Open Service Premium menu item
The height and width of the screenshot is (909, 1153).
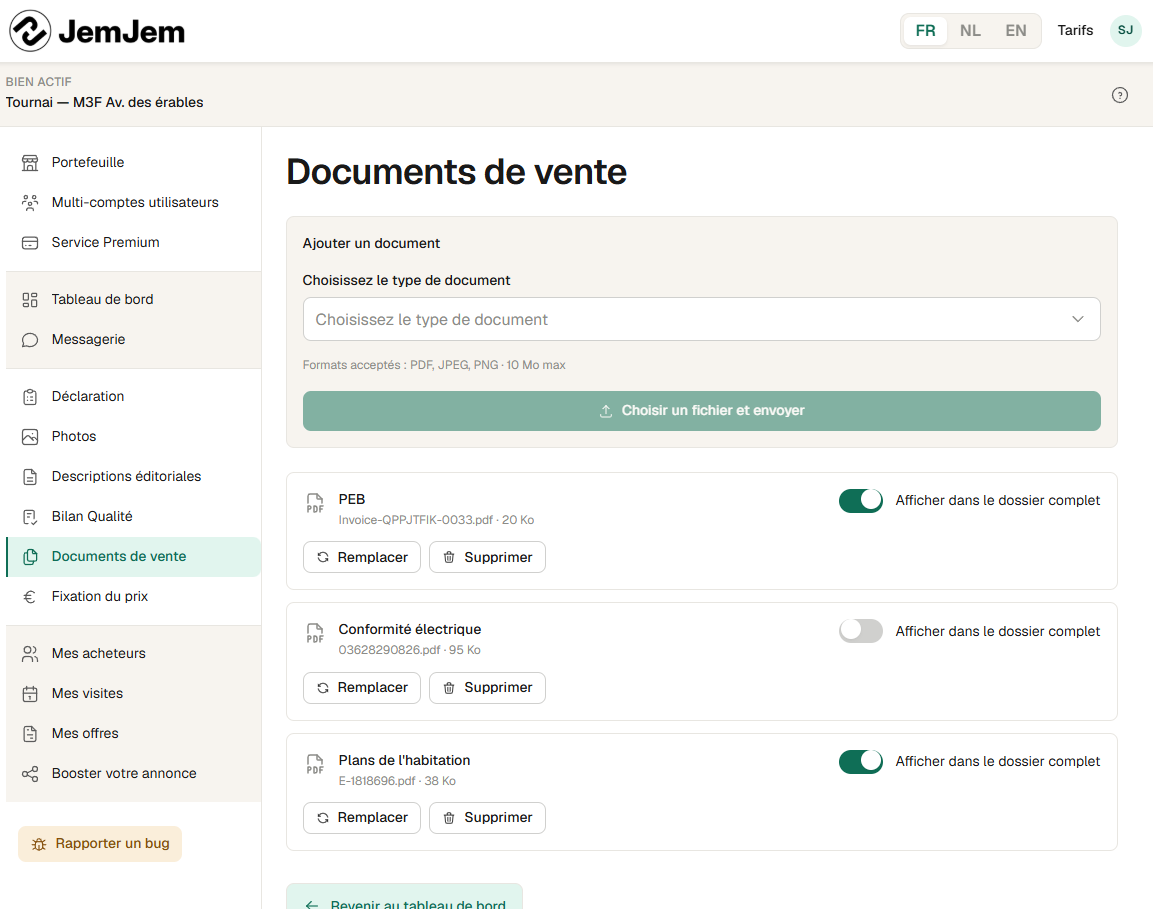click(x=133, y=243)
